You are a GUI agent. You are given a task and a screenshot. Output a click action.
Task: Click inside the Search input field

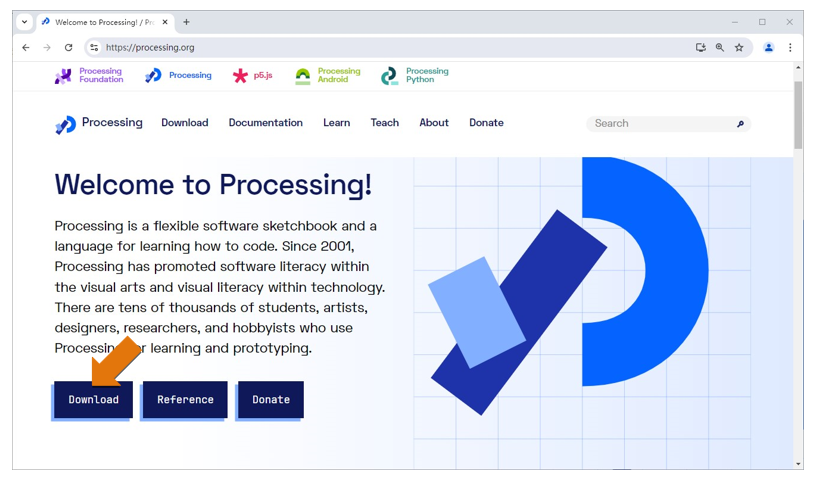[x=663, y=124]
